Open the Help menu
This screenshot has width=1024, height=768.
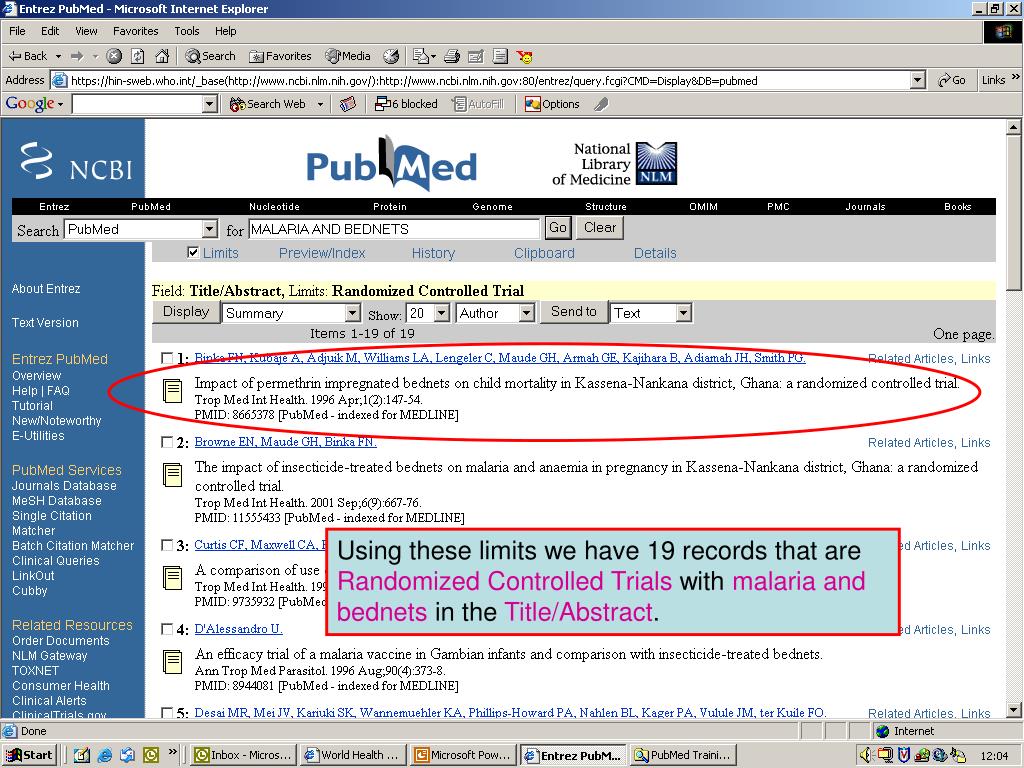[225, 31]
